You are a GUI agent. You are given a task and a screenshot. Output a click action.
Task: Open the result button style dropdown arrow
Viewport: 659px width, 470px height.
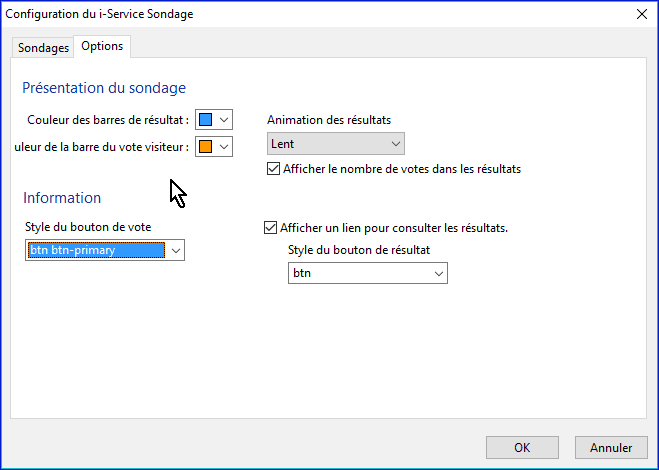(x=437, y=273)
